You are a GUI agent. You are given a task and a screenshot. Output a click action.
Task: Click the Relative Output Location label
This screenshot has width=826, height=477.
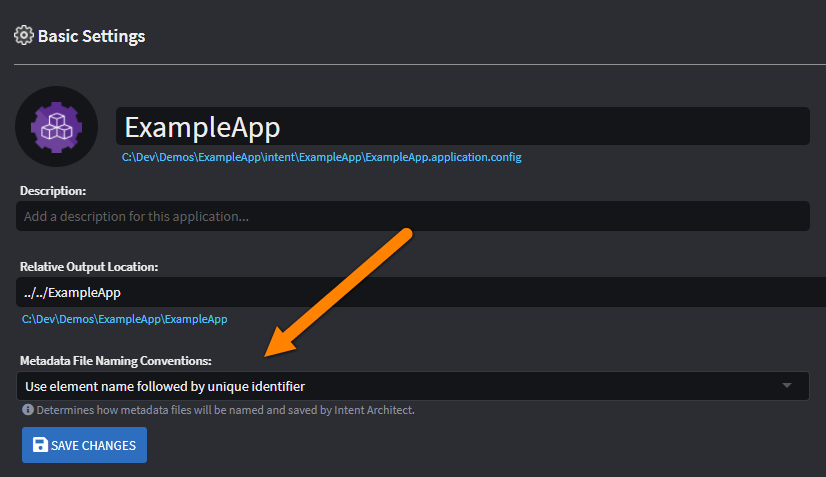pyautogui.click(x=90, y=266)
